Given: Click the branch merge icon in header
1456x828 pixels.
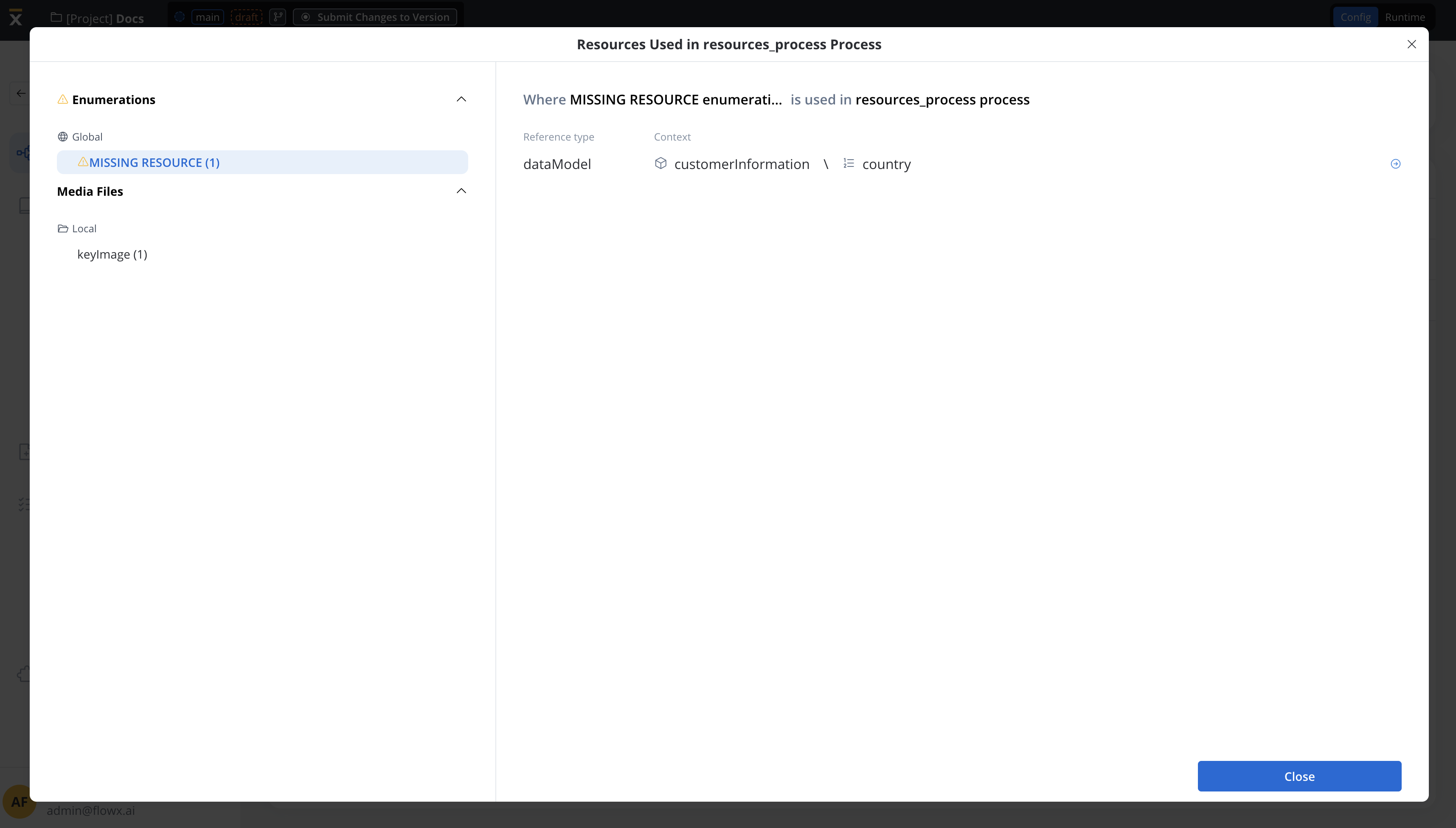Looking at the screenshot, I should tap(278, 17).
